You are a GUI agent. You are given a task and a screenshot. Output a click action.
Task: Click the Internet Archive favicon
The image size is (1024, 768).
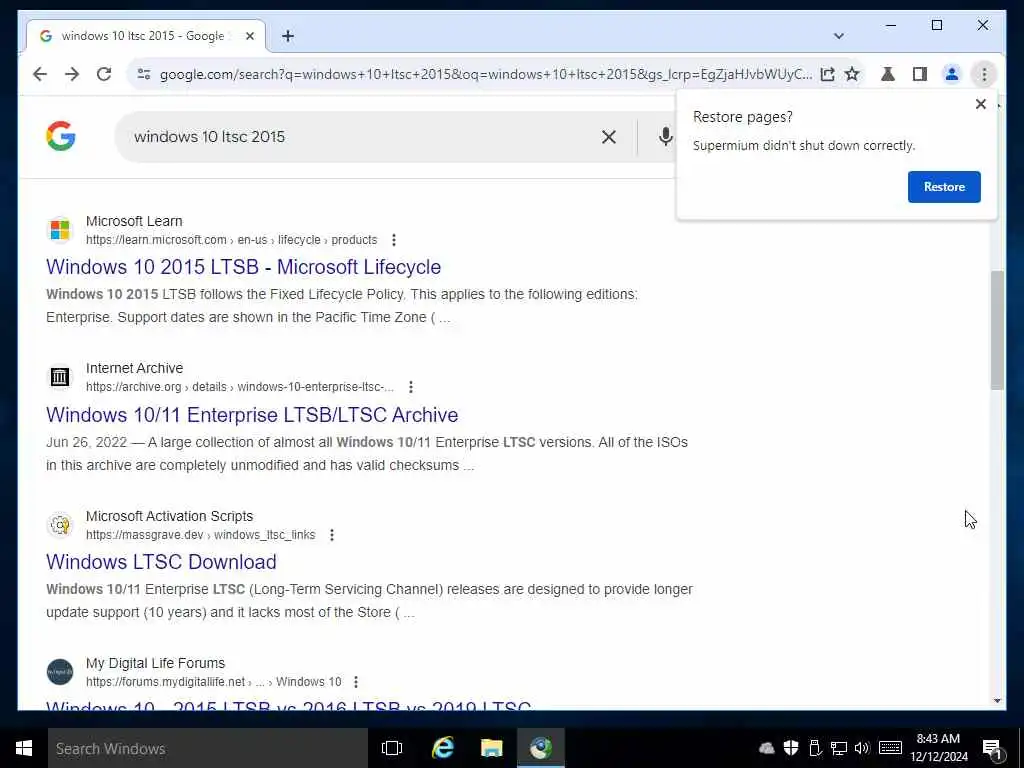click(x=60, y=377)
